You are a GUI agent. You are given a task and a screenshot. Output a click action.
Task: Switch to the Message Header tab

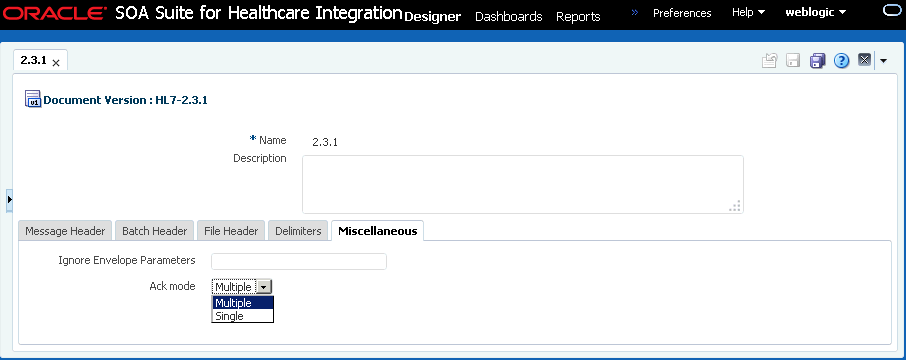coord(65,231)
